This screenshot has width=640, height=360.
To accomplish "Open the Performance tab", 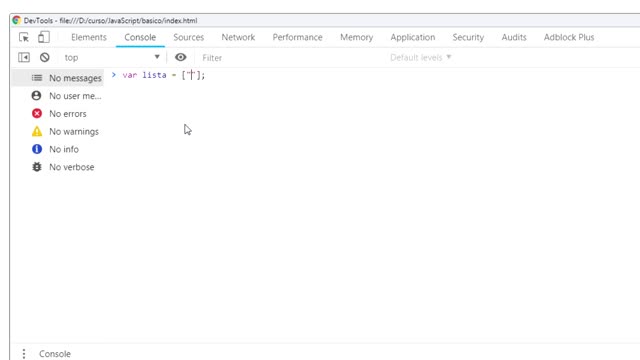I will click(x=298, y=37).
